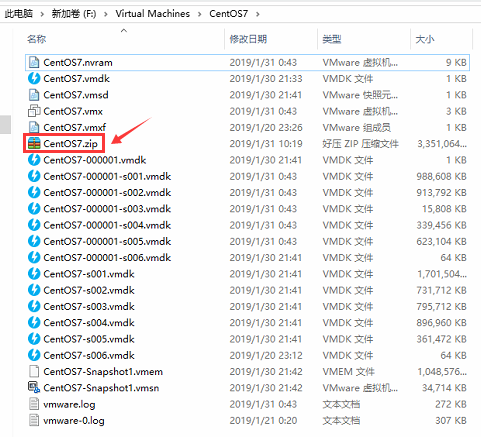Expand the chevron after CentOS7 in breadcrumb
Viewport: 481px width, 437px height.
click(258, 14)
